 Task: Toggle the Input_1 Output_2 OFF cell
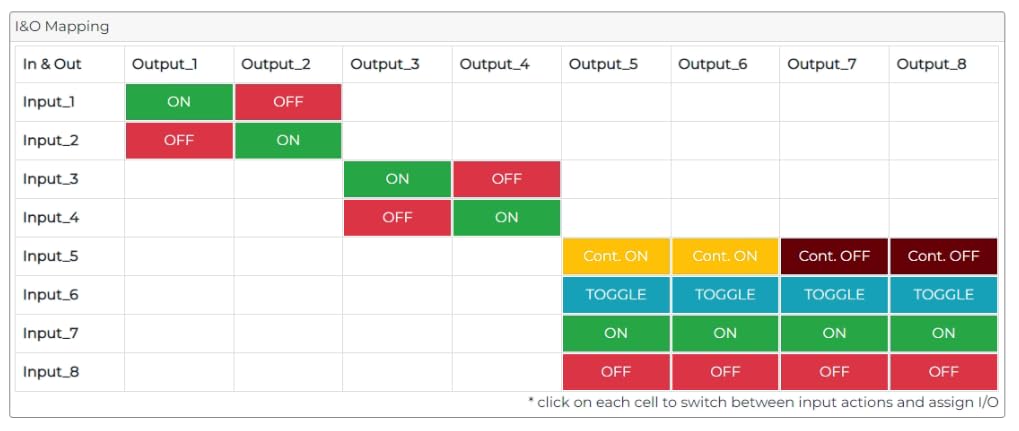[288, 102]
